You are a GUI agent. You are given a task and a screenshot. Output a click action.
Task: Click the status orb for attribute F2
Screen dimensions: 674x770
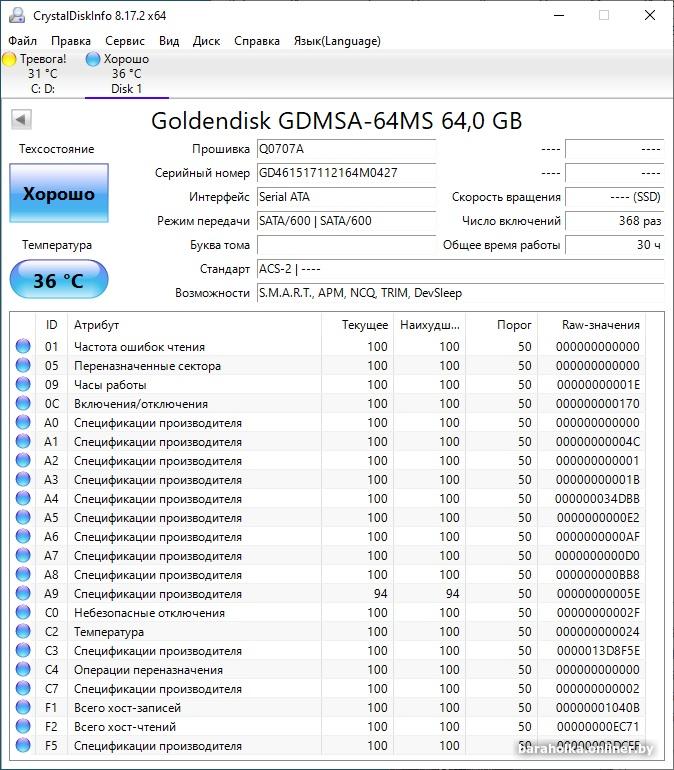[23, 726]
